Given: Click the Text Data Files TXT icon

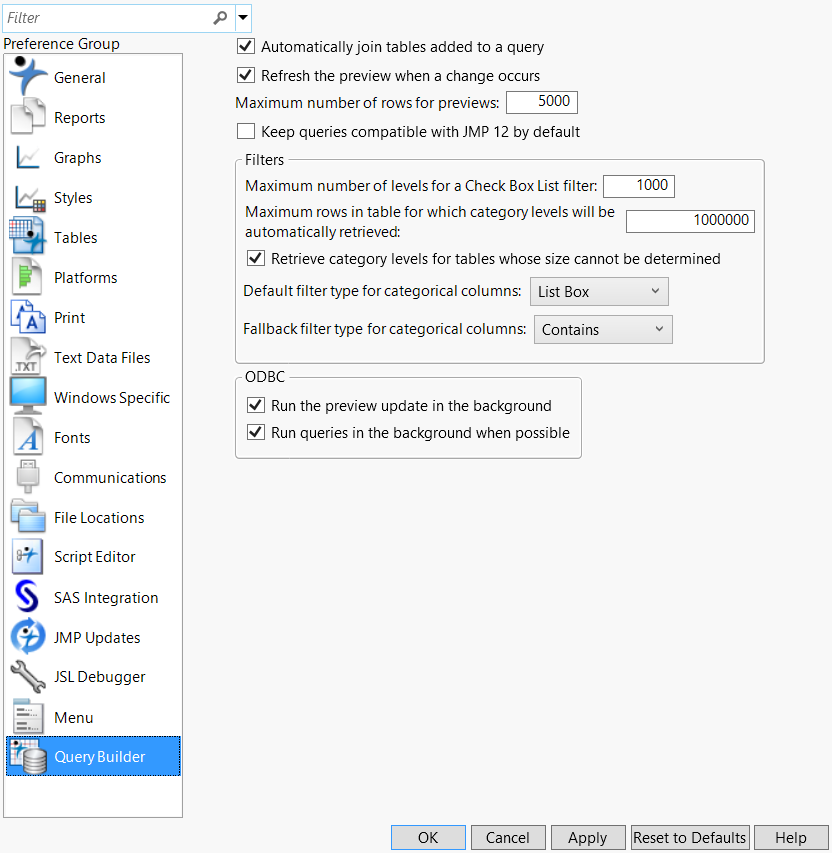Looking at the screenshot, I should coord(28,356).
